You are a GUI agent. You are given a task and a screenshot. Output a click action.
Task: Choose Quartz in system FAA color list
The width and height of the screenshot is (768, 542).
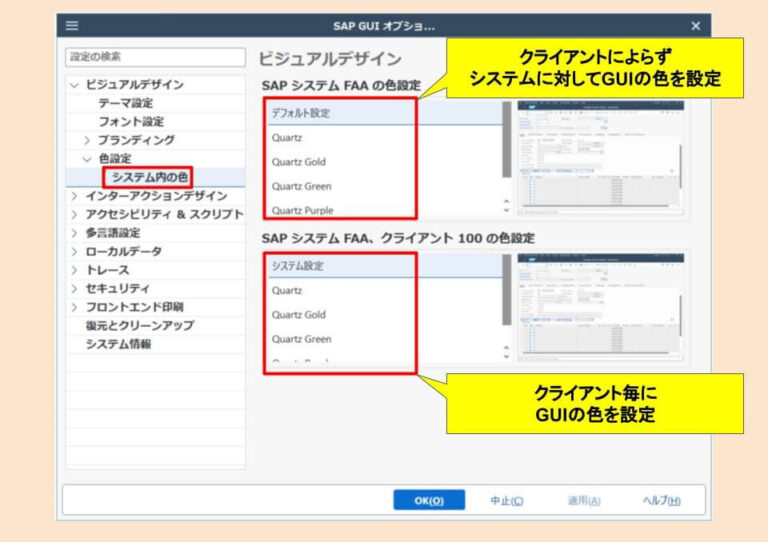(384, 138)
